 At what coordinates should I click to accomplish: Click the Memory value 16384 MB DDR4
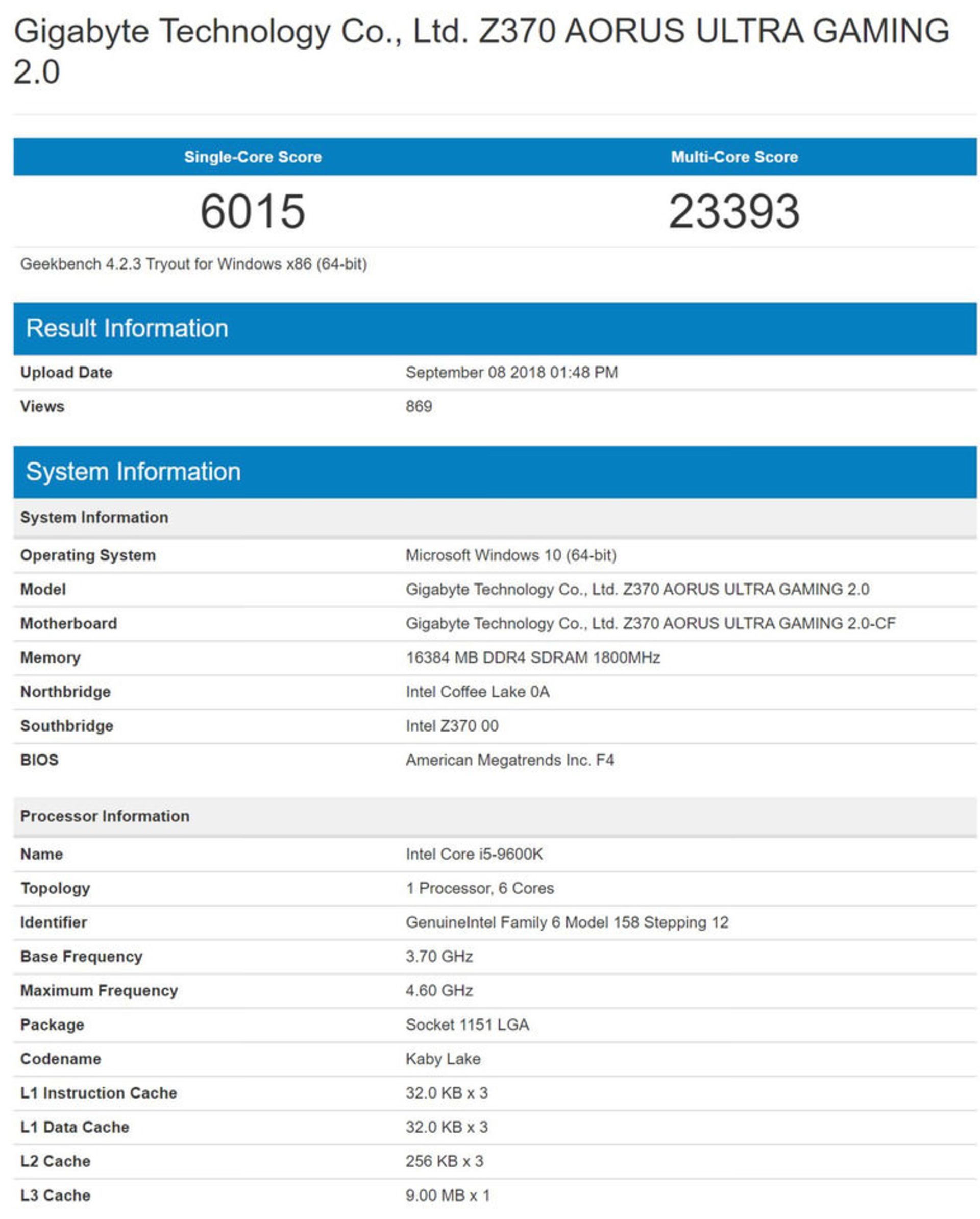click(x=533, y=657)
